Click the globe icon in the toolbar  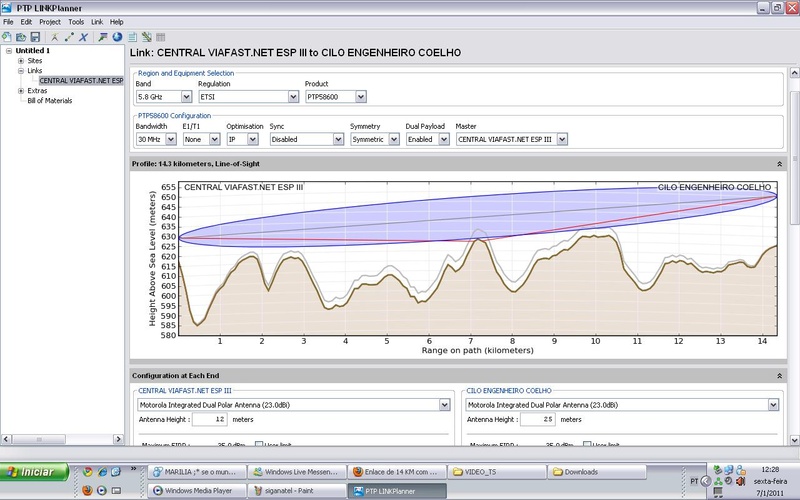coord(117,37)
